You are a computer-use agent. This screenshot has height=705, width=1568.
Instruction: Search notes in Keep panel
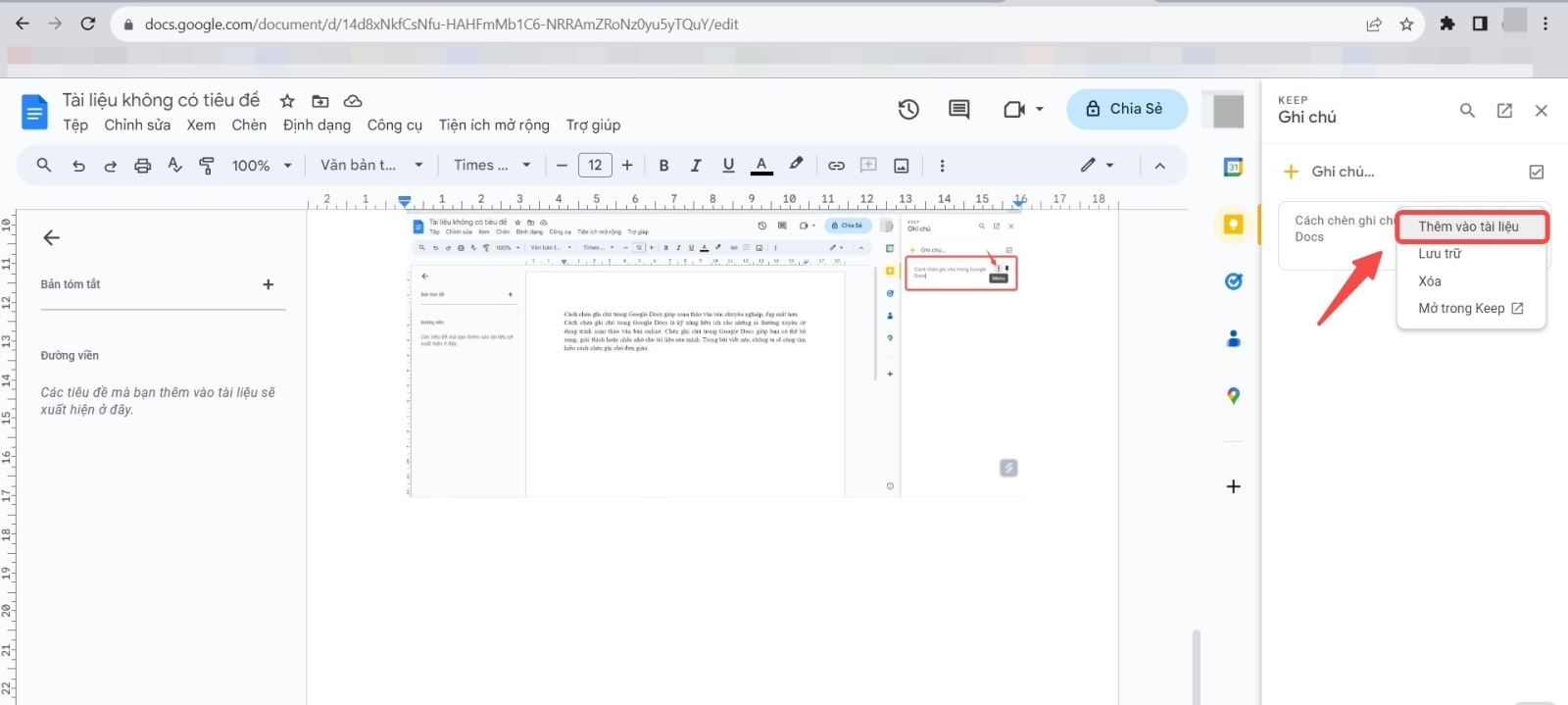click(x=1467, y=111)
